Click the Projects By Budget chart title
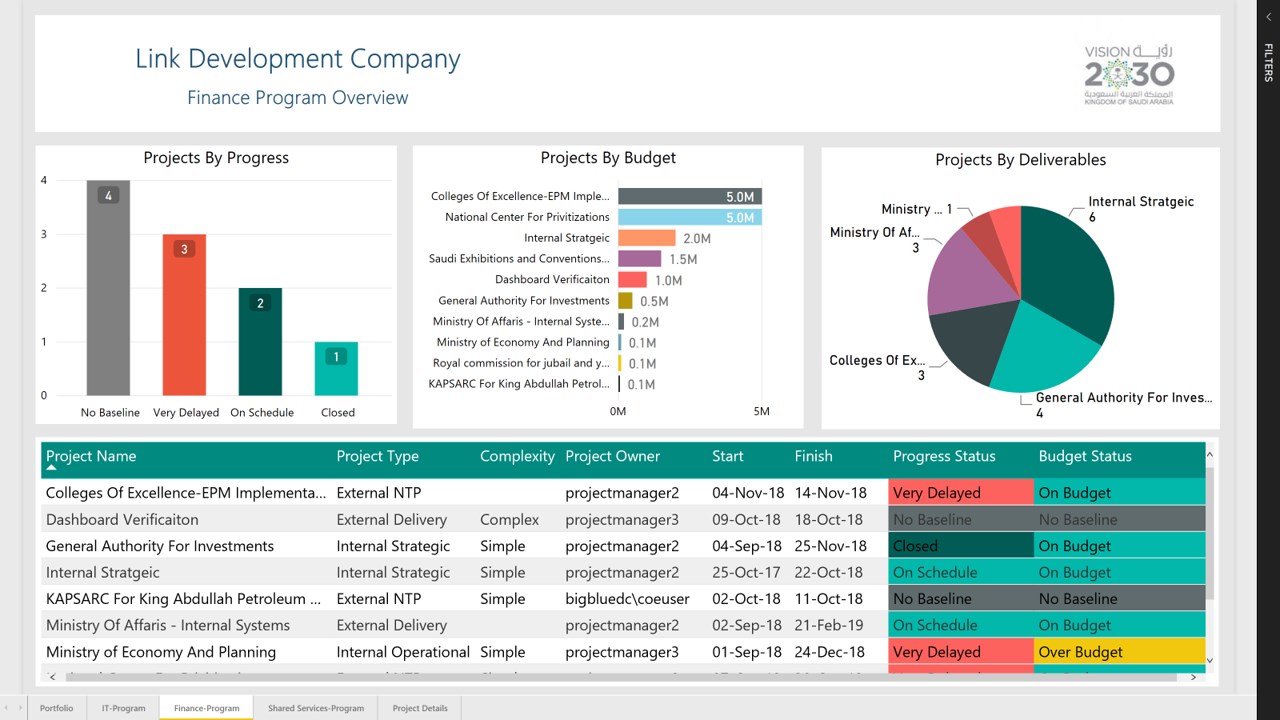Viewport: 1280px width, 720px height. click(x=608, y=158)
